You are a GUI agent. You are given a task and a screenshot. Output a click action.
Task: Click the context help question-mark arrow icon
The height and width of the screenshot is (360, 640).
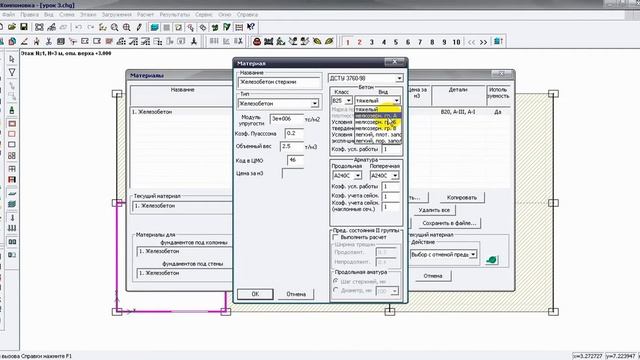pos(251,27)
